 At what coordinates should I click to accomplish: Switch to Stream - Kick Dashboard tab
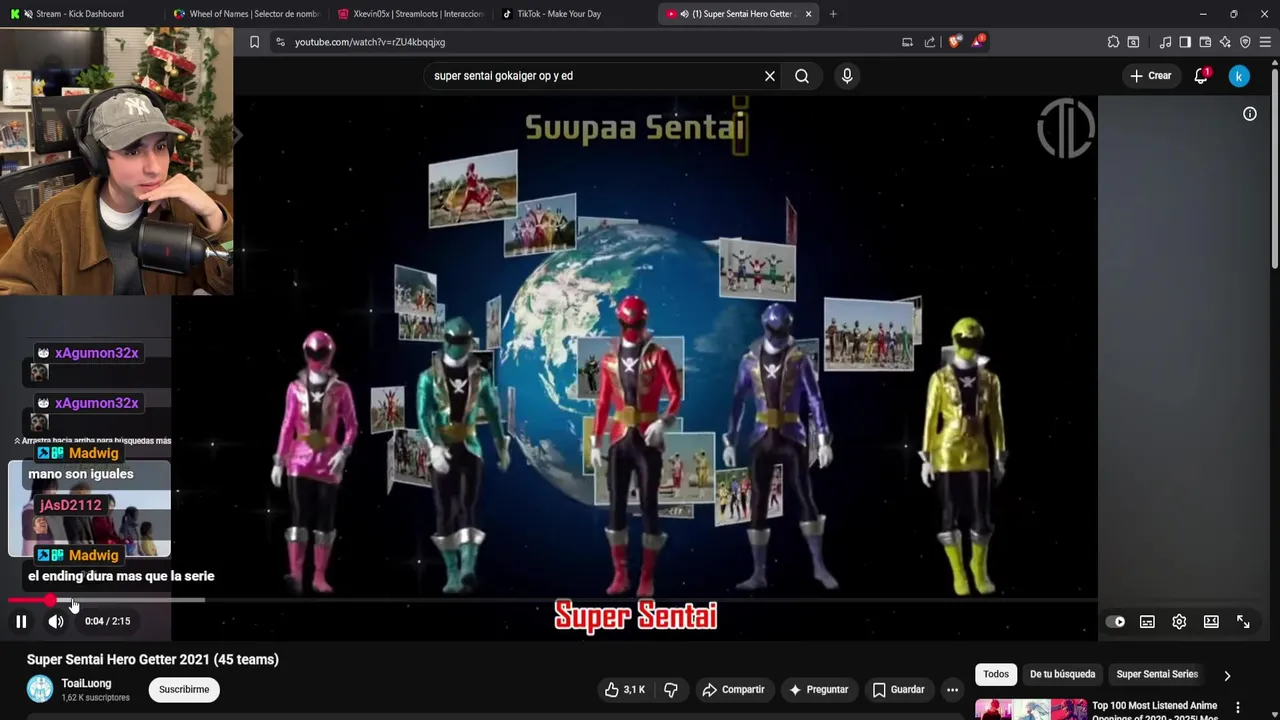(80, 14)
